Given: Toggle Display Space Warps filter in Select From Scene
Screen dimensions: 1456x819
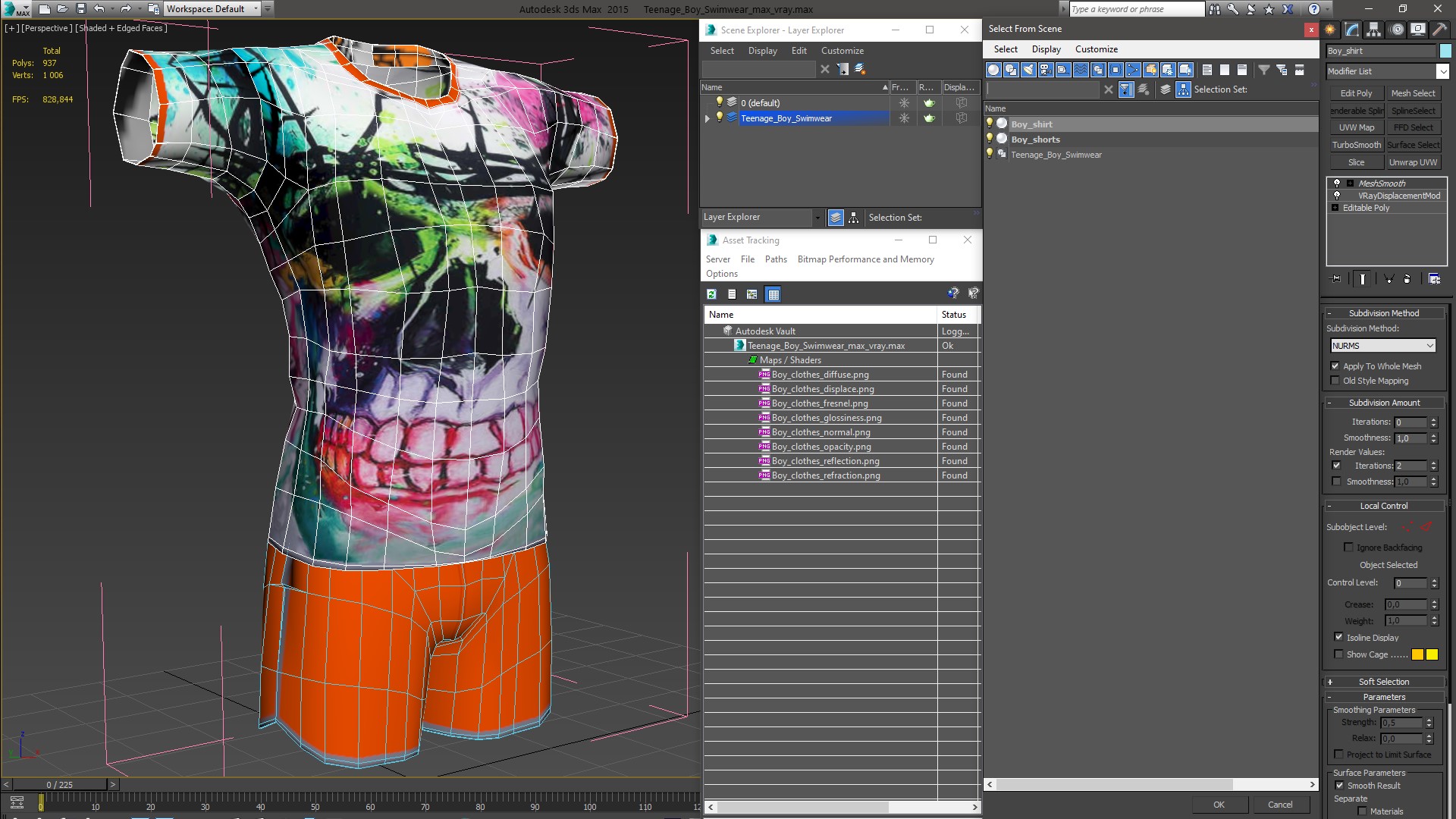Looking at the screenshot, I should (x=1081, y=70).
